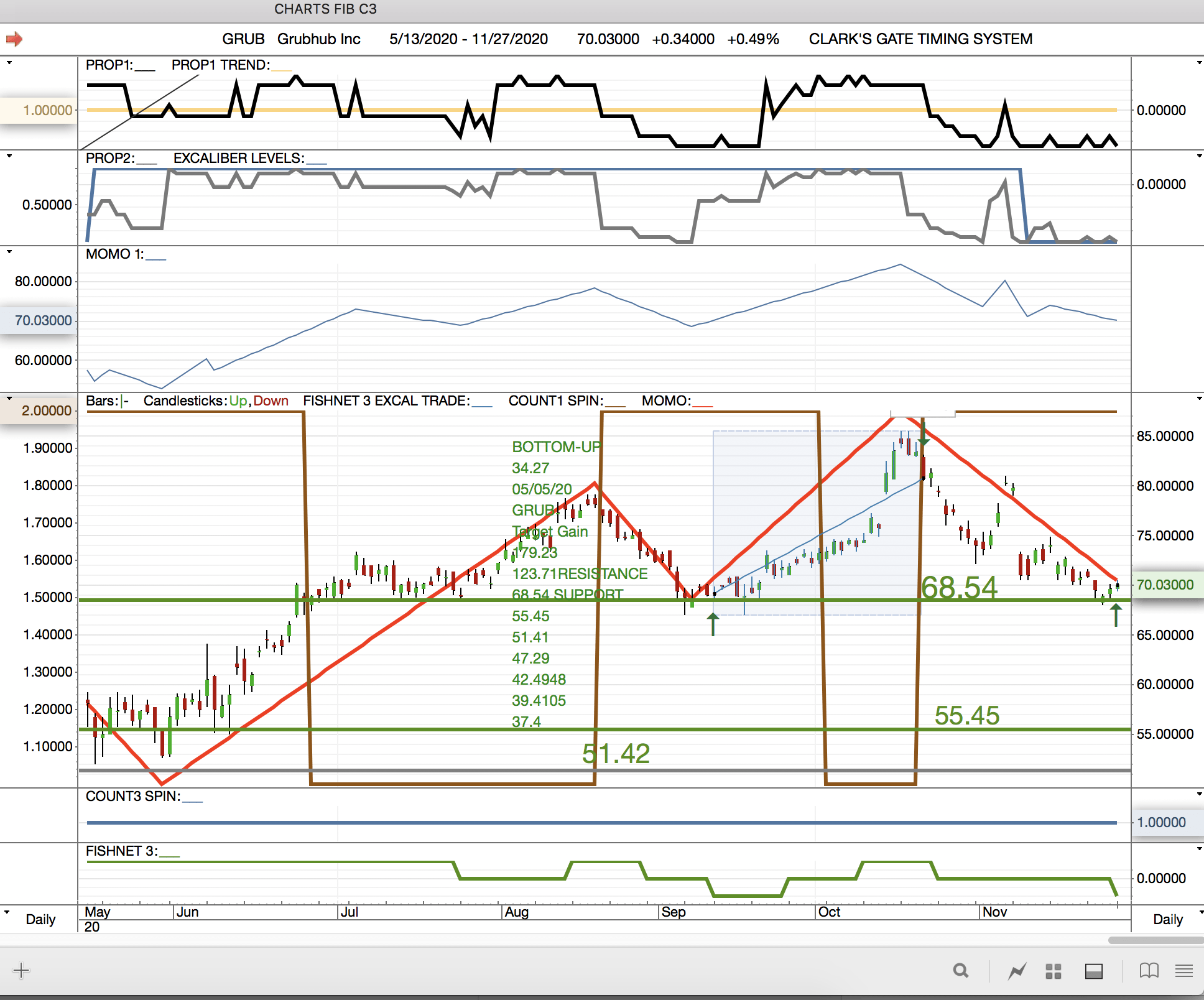Select the FISHNET 3 EXCAL TRADE label
Image resolution: width=1204 pixels, height=1000 pixels.
pyautogui.click(x=386, y=401)
